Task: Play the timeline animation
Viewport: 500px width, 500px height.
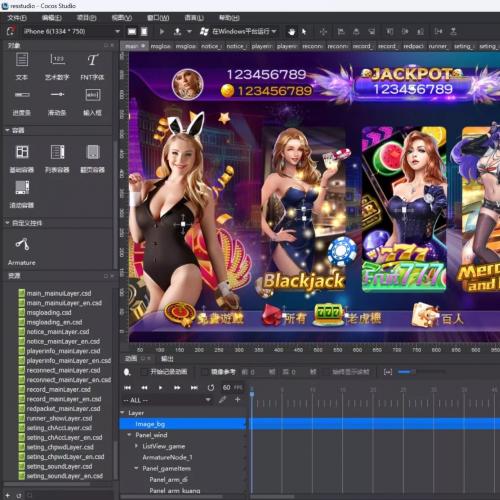Action: [x=161, y=388]
